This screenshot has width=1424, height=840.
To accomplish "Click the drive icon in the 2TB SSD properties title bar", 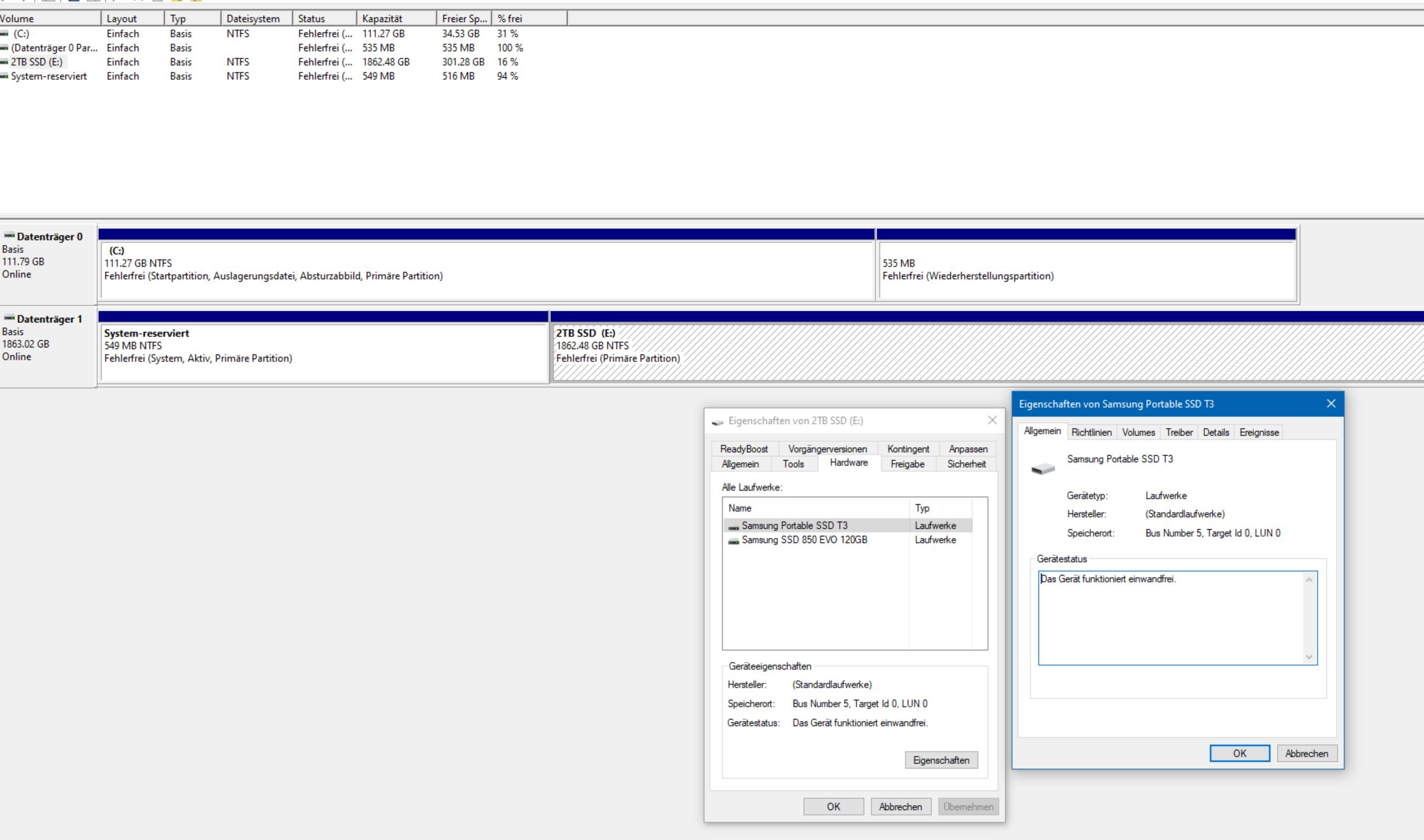I will coord(718,422).
